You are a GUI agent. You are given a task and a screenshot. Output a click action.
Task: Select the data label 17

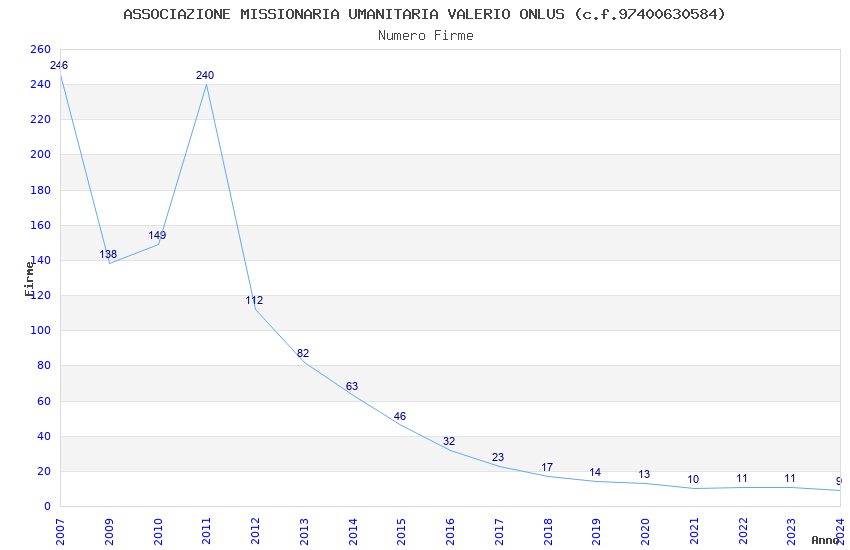click(x=547, y=467)
